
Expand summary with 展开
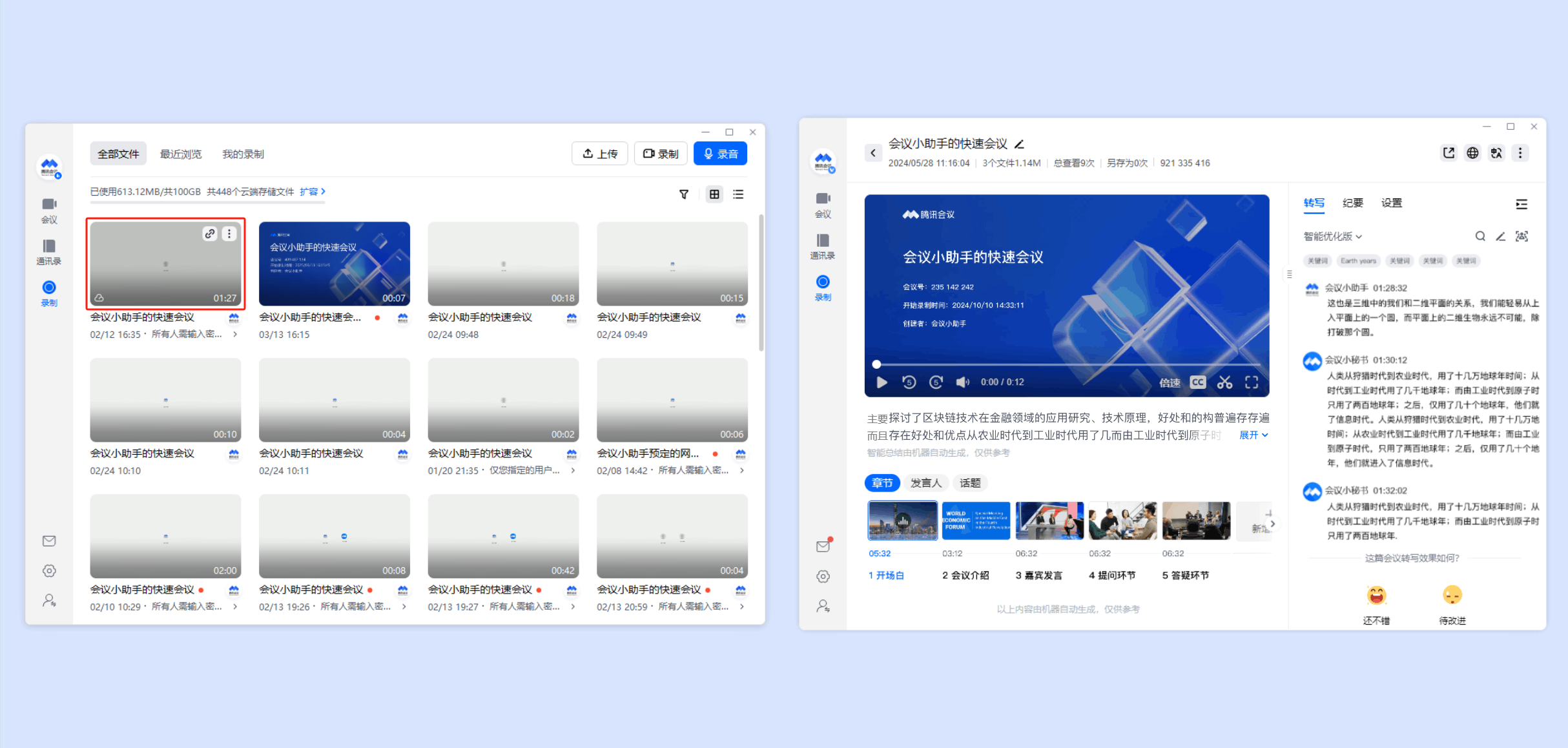point(1253,435)
